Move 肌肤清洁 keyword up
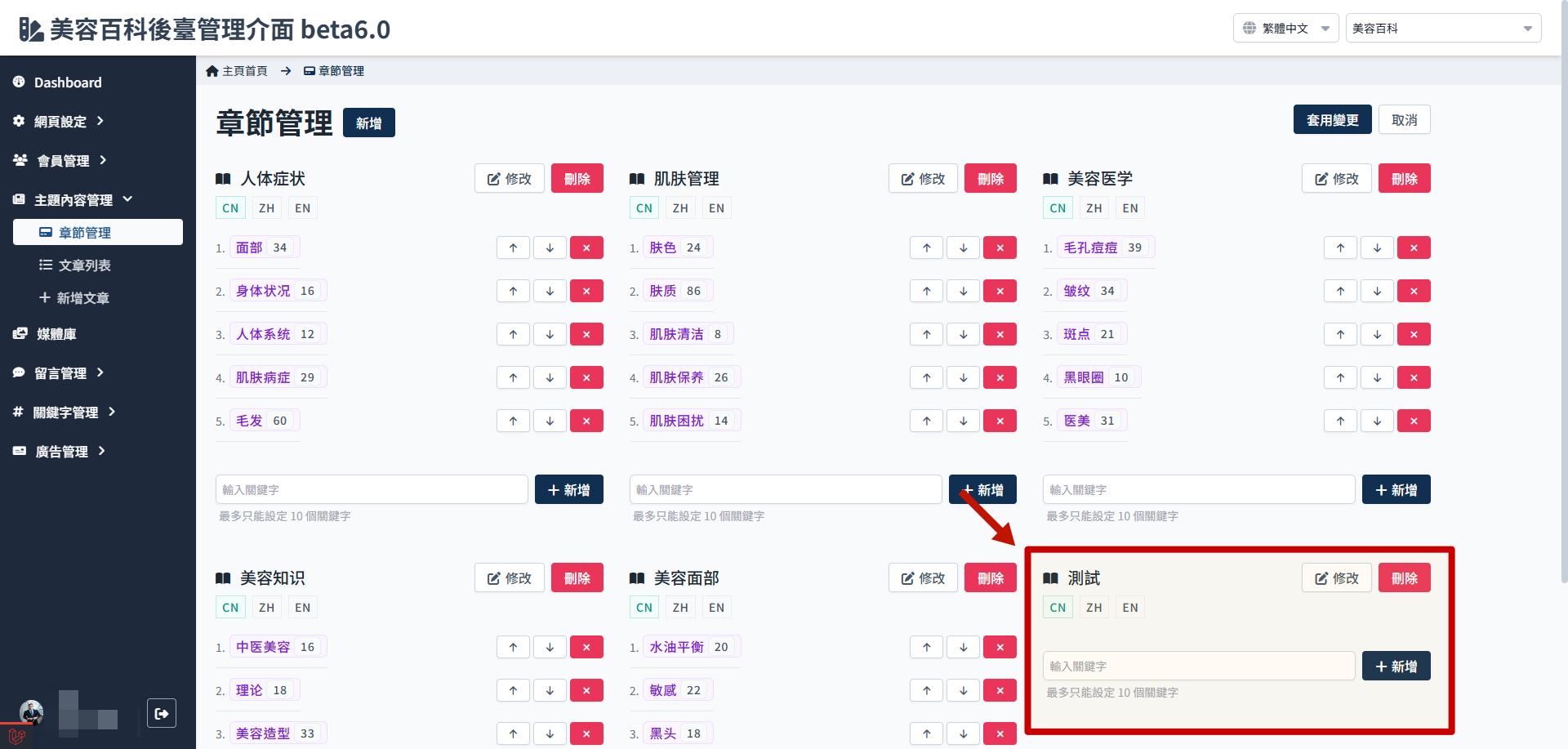The height and width of the screenshot is (749, 1568). [x=926, y=334]
